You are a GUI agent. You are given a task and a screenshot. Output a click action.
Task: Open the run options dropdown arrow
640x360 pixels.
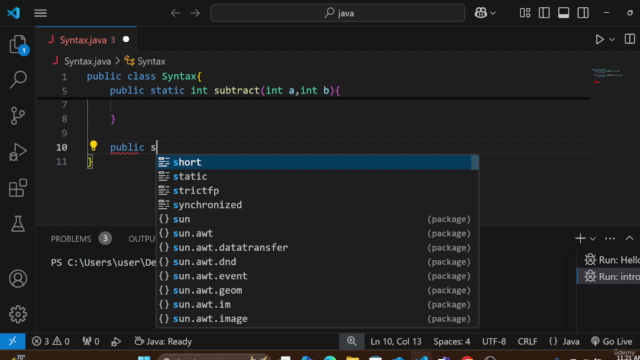click(x=612, y=40)
